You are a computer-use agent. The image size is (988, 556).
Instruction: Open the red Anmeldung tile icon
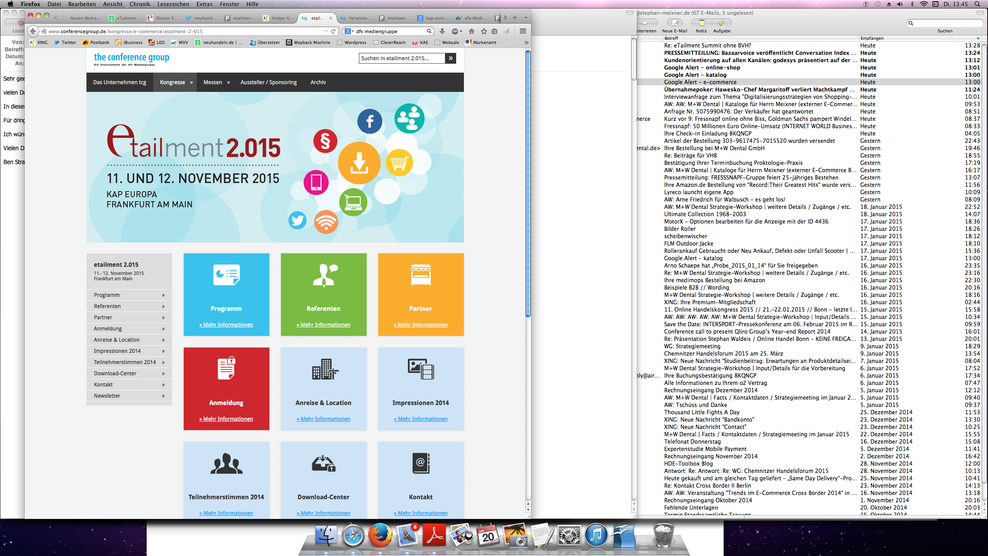pos(226,369)
